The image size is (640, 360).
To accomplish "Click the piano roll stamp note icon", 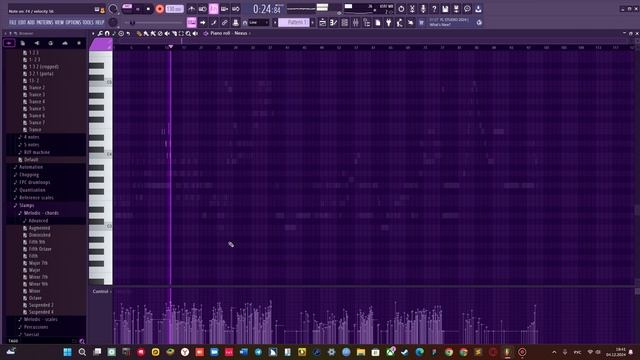I will (x=114, y=33).
